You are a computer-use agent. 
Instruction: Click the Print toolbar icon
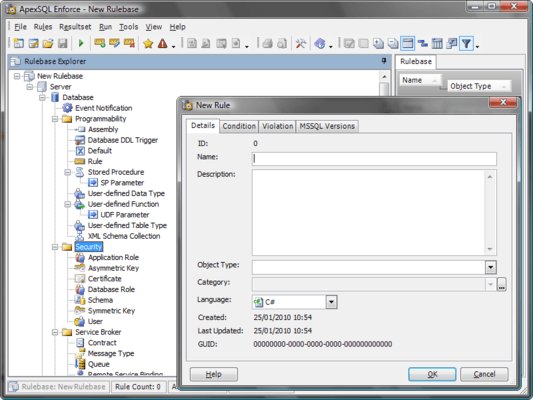pyautogui.click(x=267, y=44)
